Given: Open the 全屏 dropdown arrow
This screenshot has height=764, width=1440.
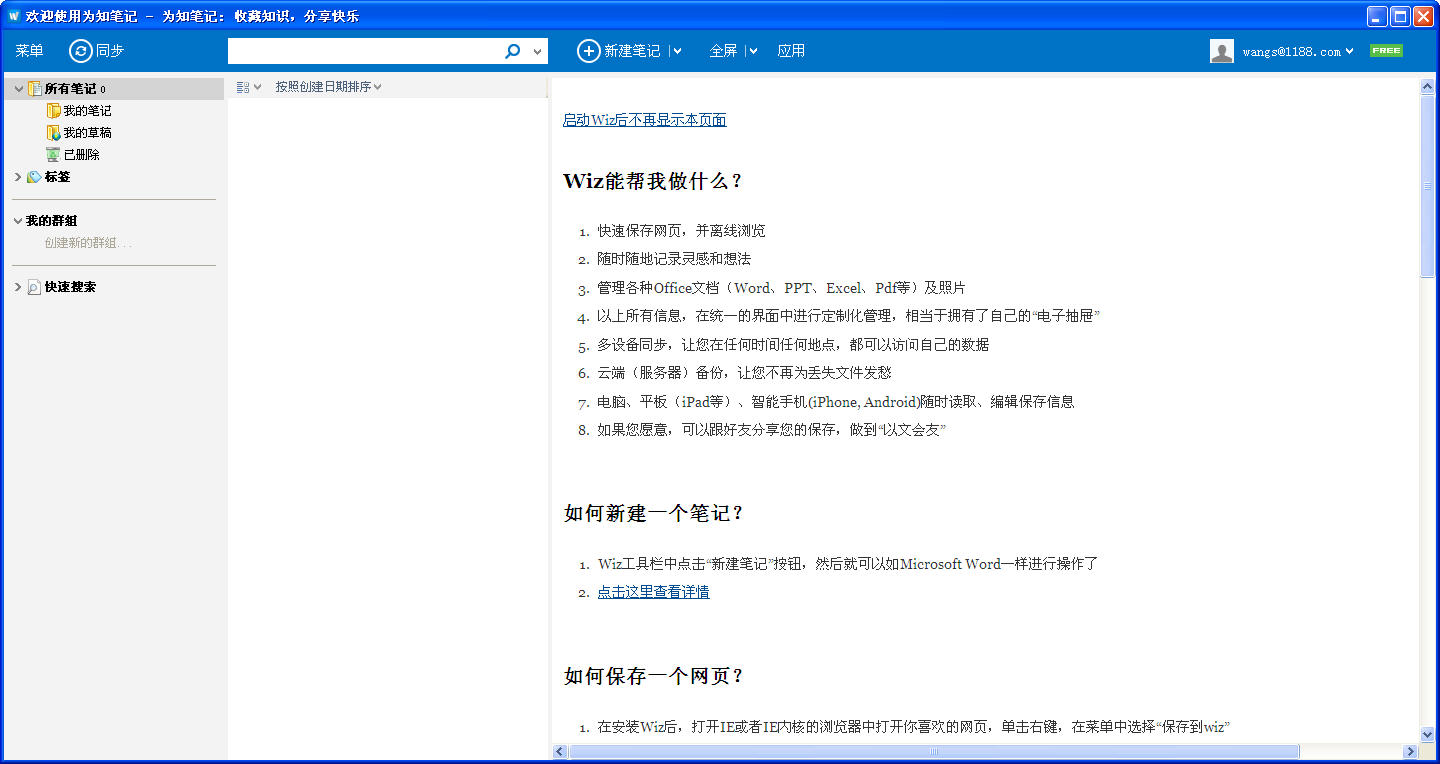Looking at the screenshot, I should click(753, 52).
